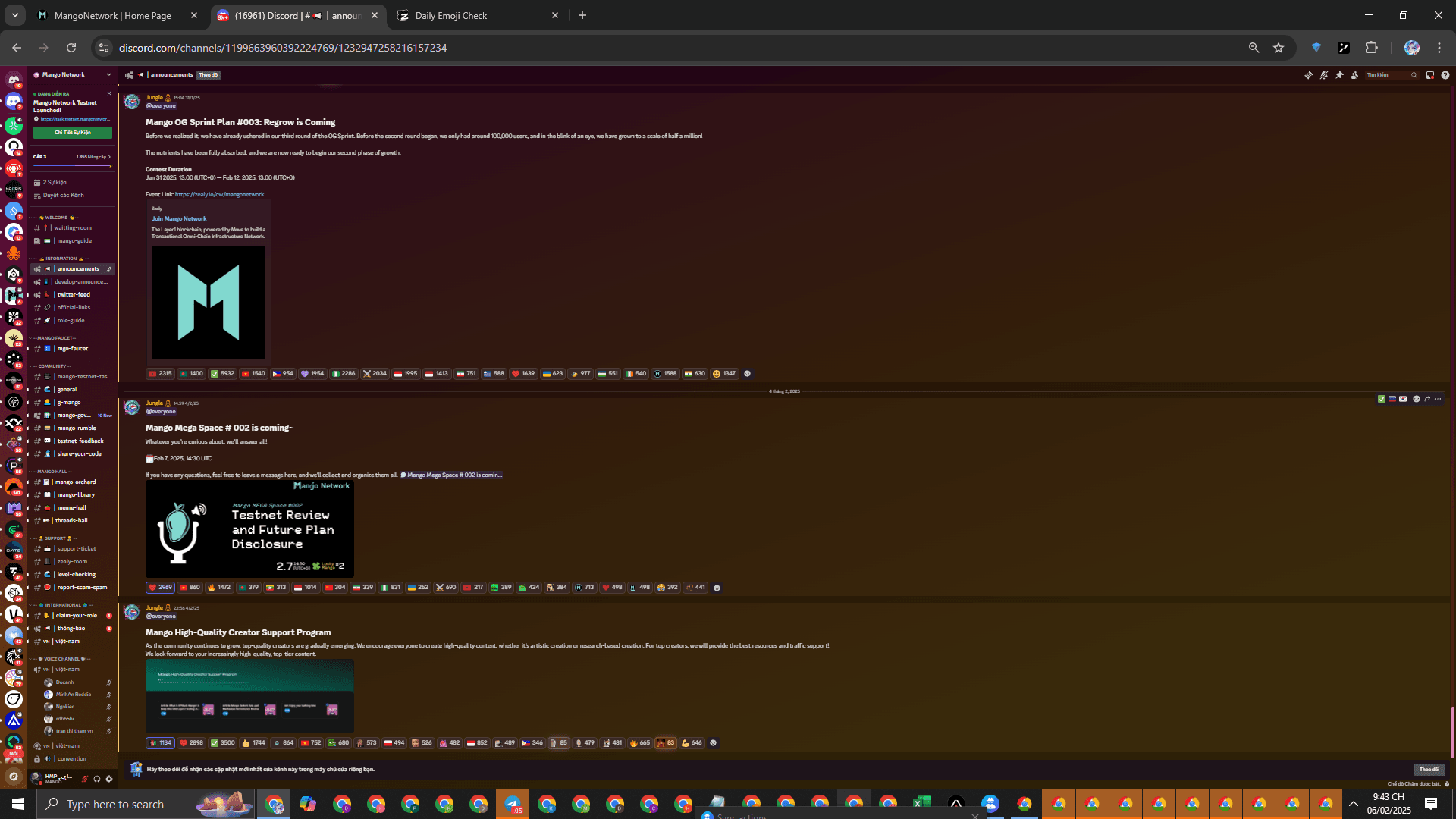This screenshot has width=1456, height=819.
Task: Open the claim-your-role channel
Action: point(73,616)
